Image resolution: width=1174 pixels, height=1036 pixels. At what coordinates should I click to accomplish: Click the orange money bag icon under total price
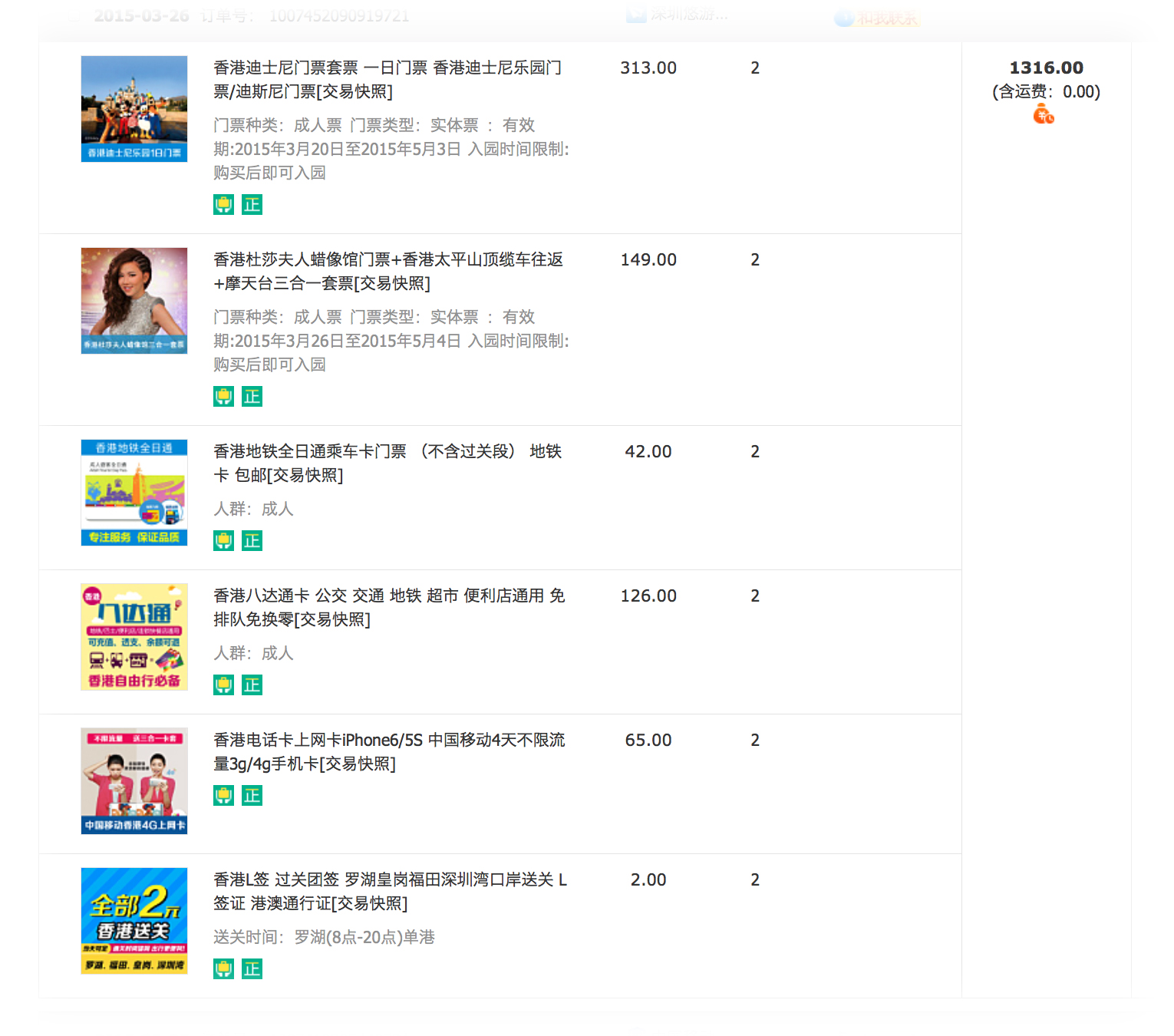point(1044,115)
